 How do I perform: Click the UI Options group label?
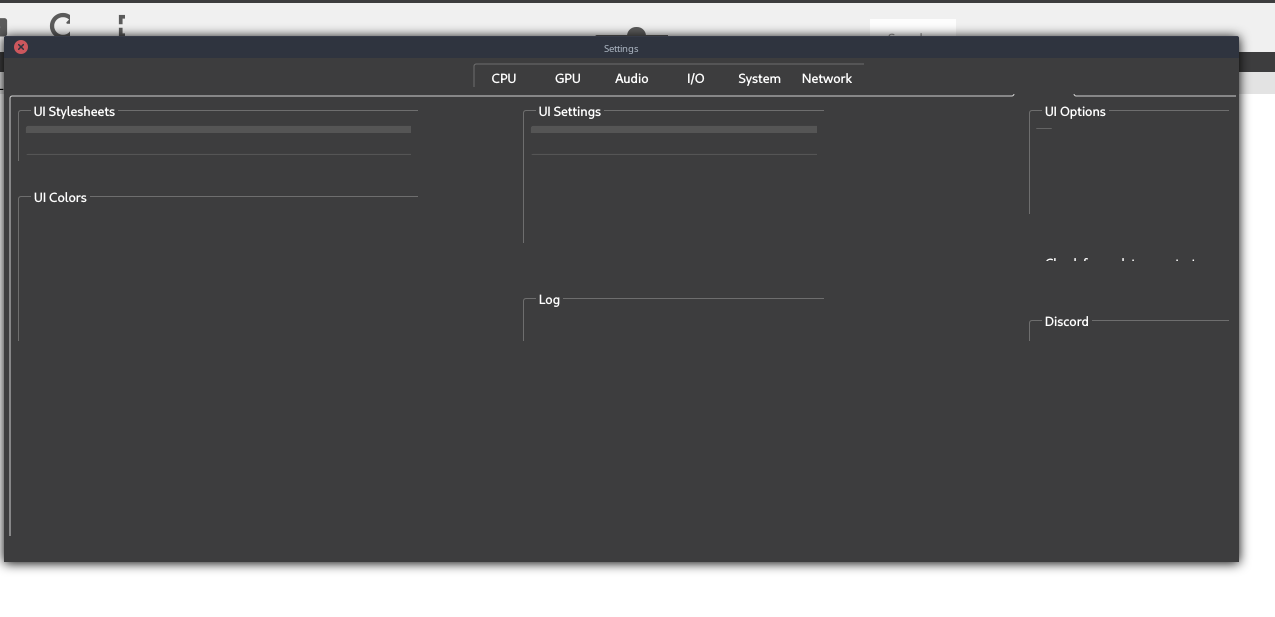pyautogui.click(x=1075, y=111)
